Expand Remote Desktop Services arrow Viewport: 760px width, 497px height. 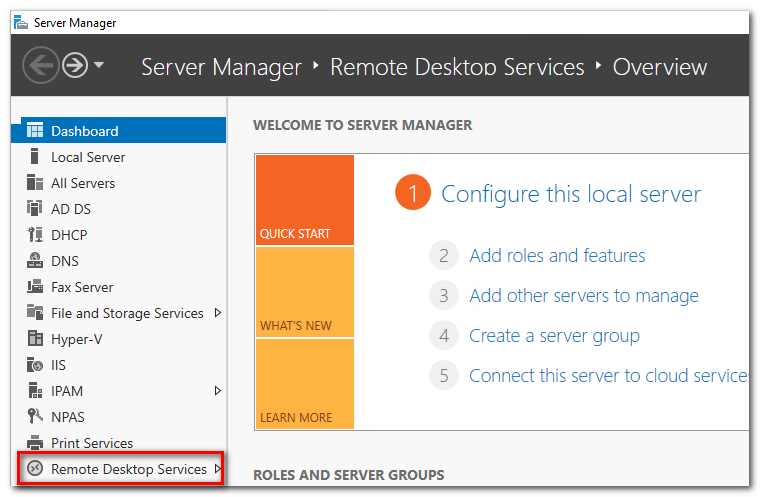tap(218, 469)
